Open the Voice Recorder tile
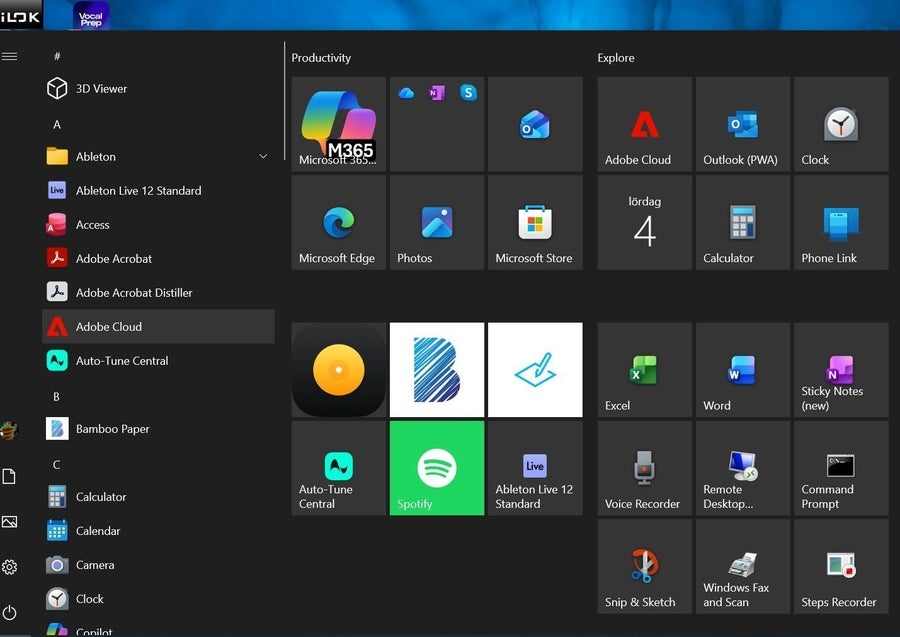 (x=645, y=468)
